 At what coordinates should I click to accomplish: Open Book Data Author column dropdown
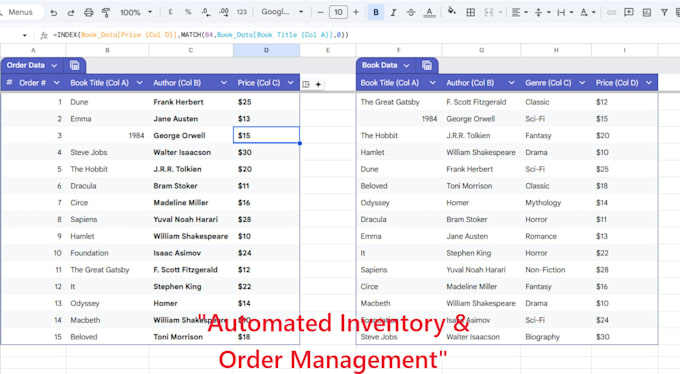point(511,83)
